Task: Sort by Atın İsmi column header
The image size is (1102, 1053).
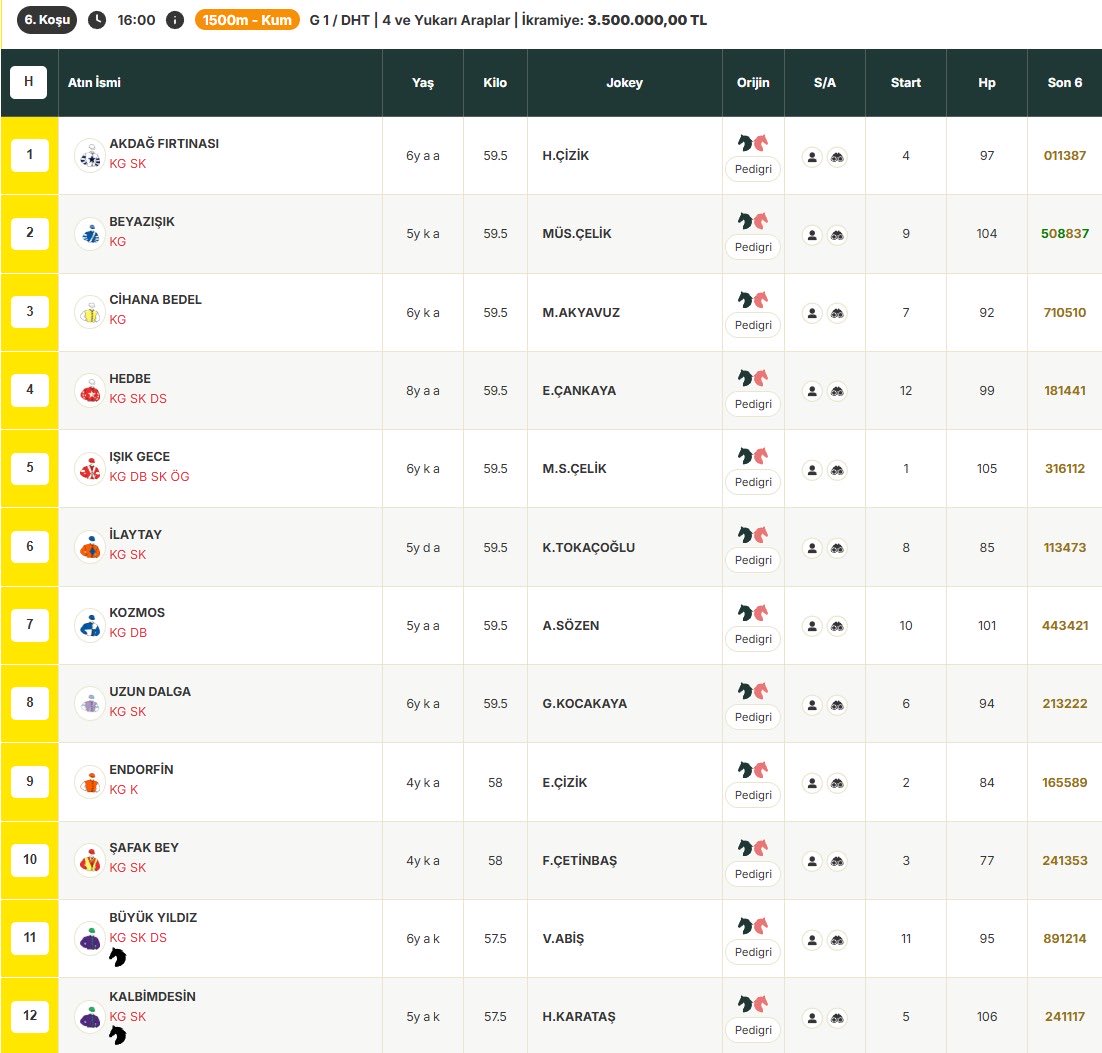Action: point(94,83)
